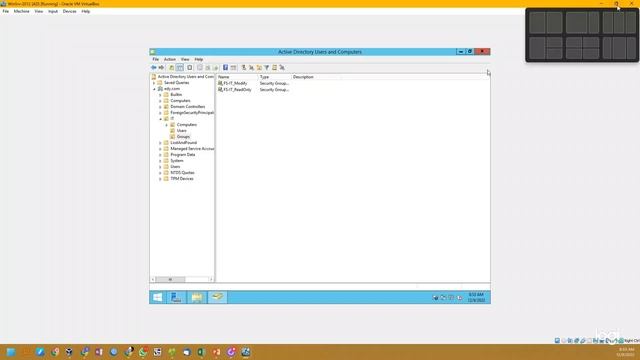Open the Windows Server Start button

tap(158, 297)
